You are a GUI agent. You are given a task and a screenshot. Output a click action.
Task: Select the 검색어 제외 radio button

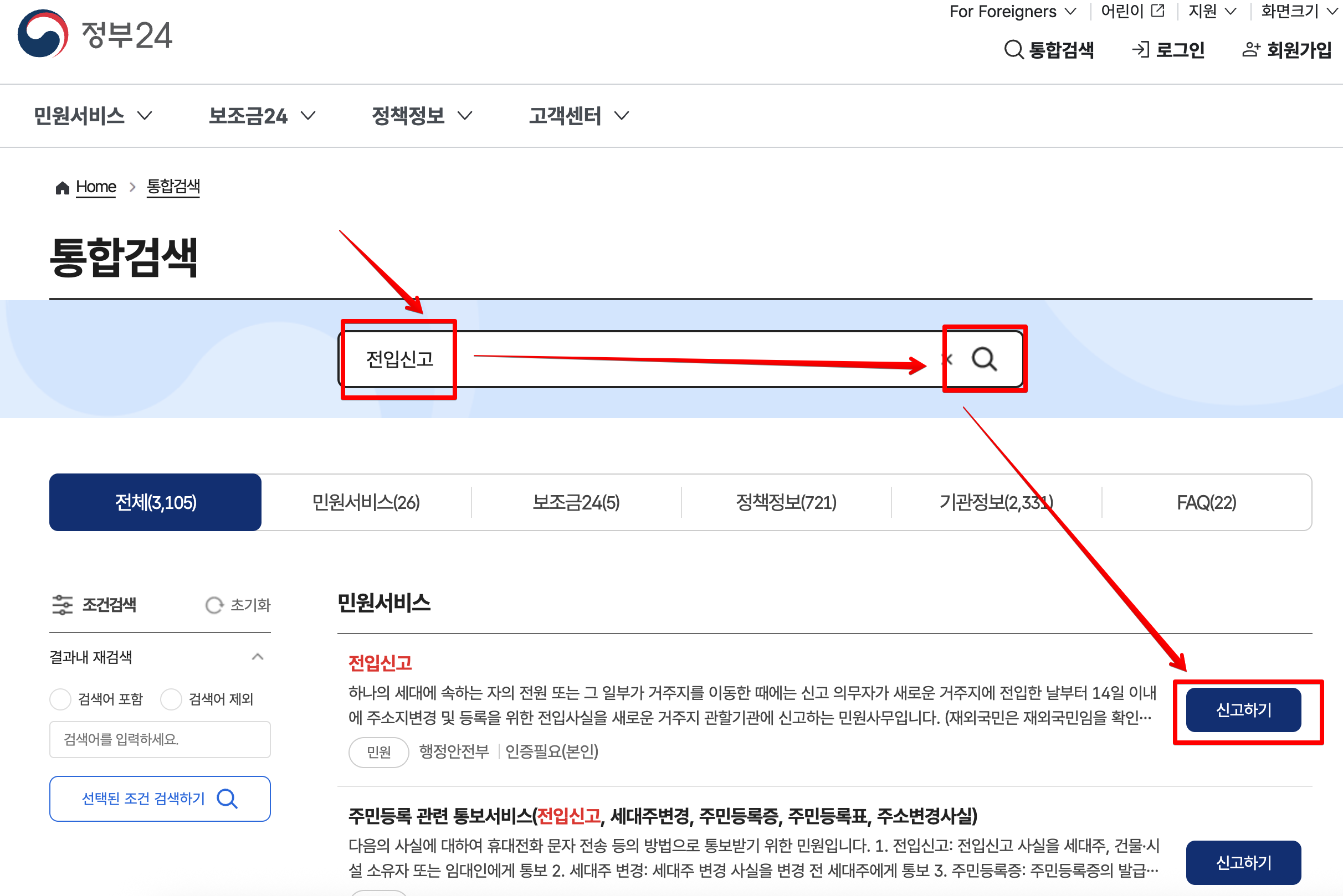pos(171,698)
